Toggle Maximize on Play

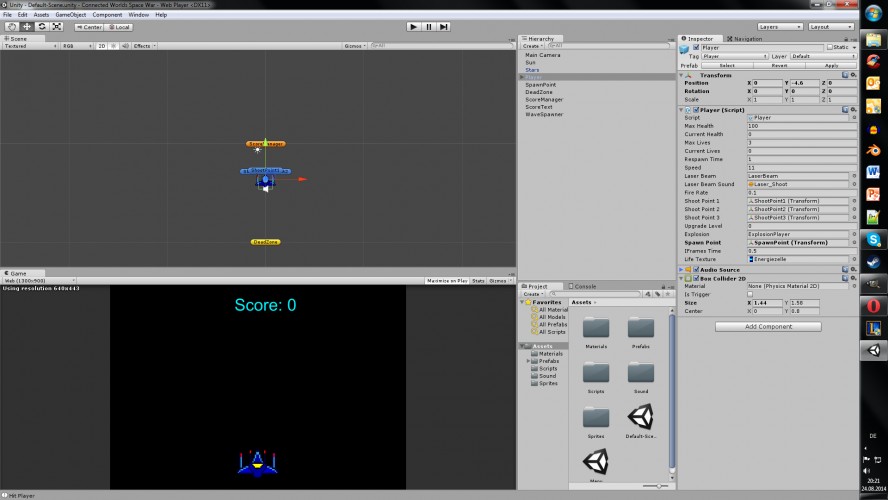[x=447, y=281]
